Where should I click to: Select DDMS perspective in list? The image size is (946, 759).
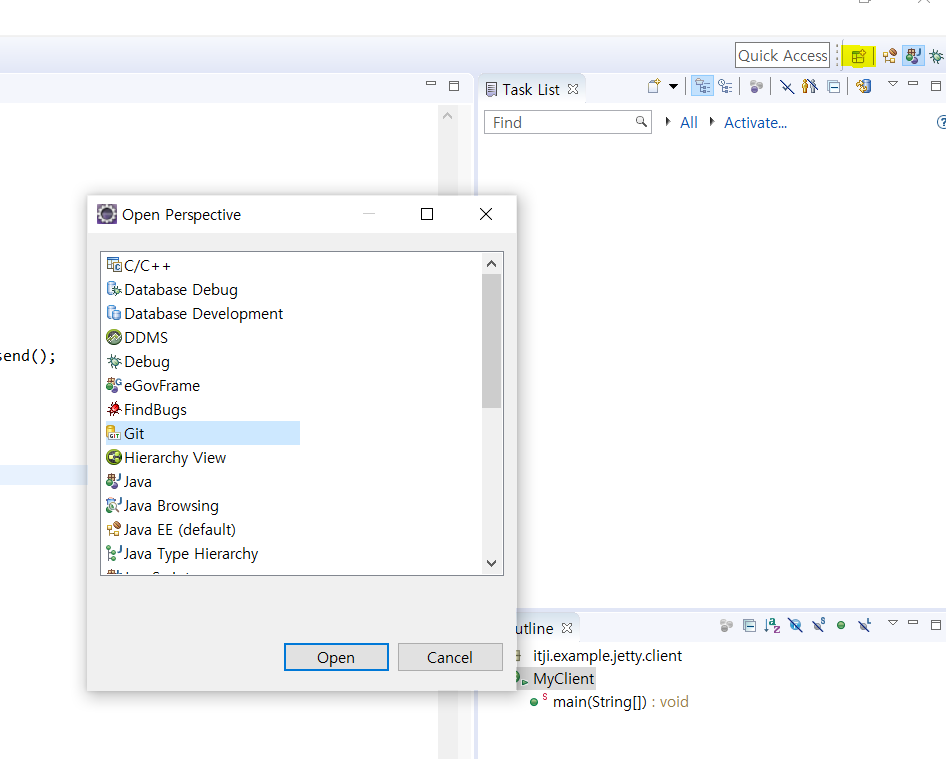click(137, 337)
